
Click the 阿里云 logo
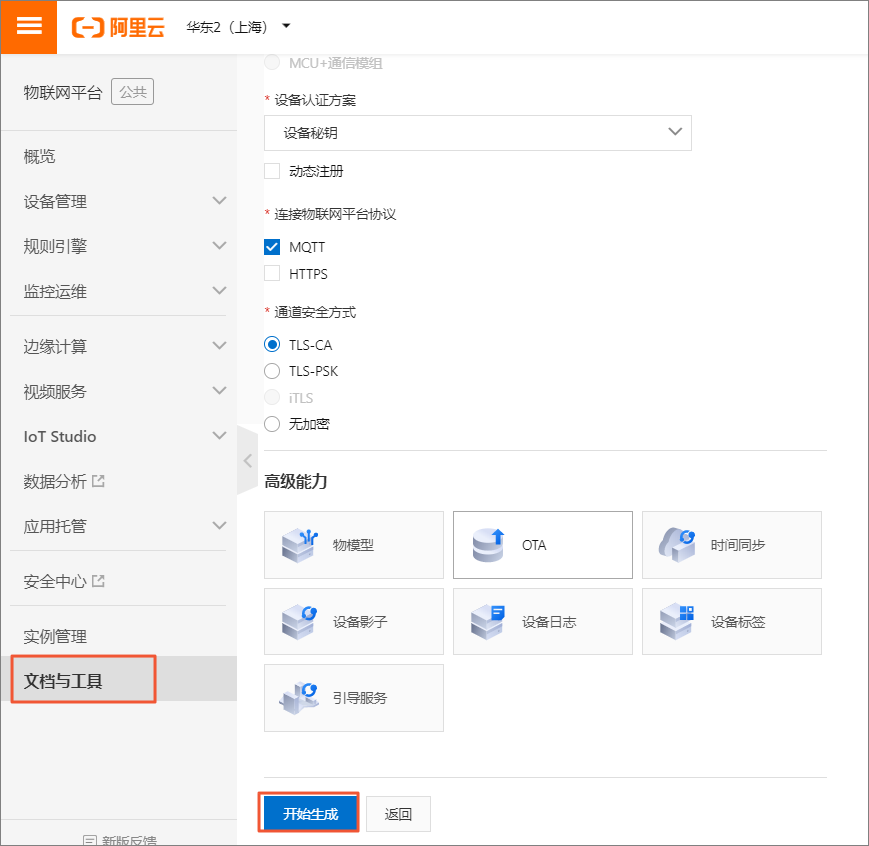pyautogui.click(x=117, y=28)
